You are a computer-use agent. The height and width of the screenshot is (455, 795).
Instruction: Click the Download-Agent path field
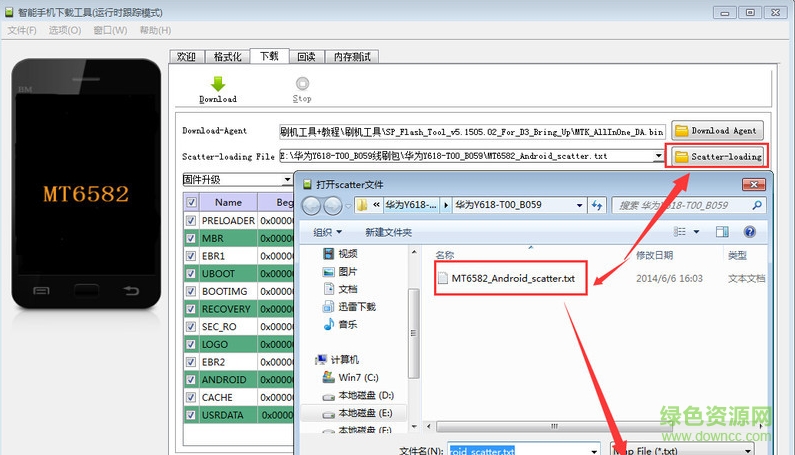tap(472, 132)
